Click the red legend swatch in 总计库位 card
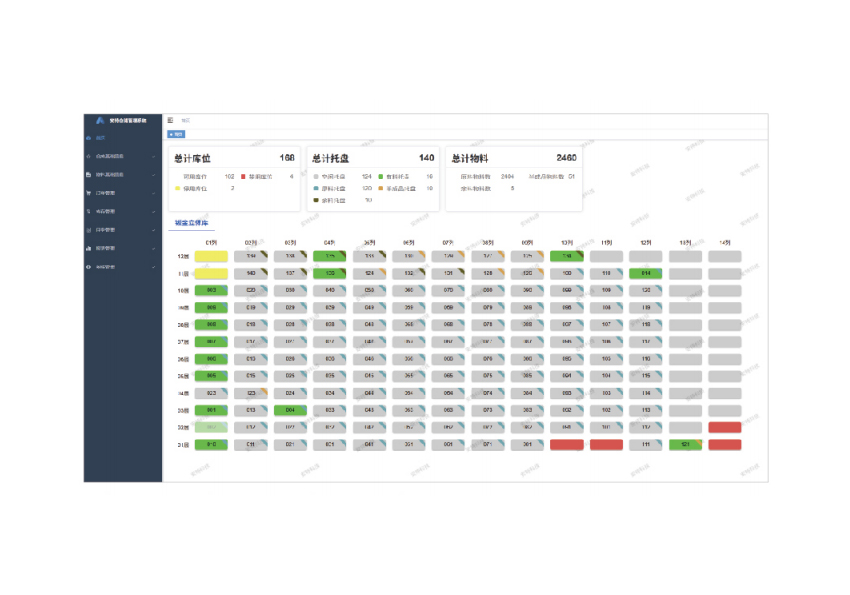 [x=243, y=176]
